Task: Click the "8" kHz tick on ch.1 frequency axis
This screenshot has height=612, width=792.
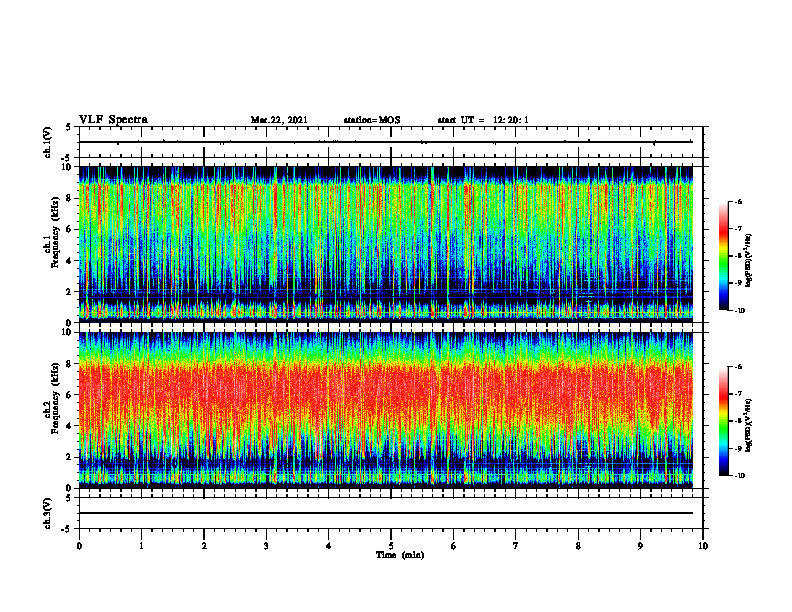Action: click(x=70, y=198)
